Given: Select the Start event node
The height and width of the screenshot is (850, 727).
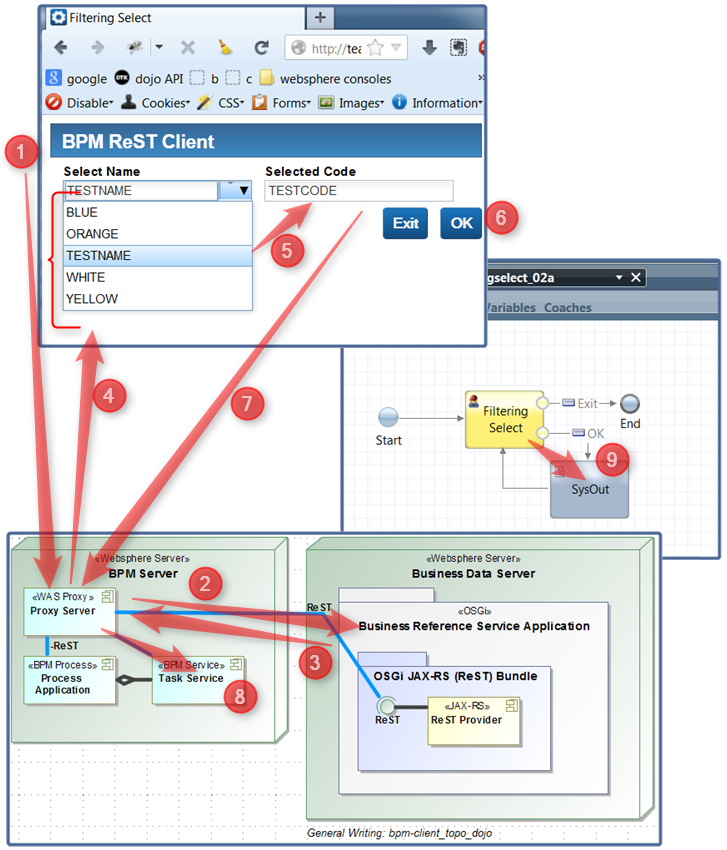Looking at the screenshot, I should point(388,417).
